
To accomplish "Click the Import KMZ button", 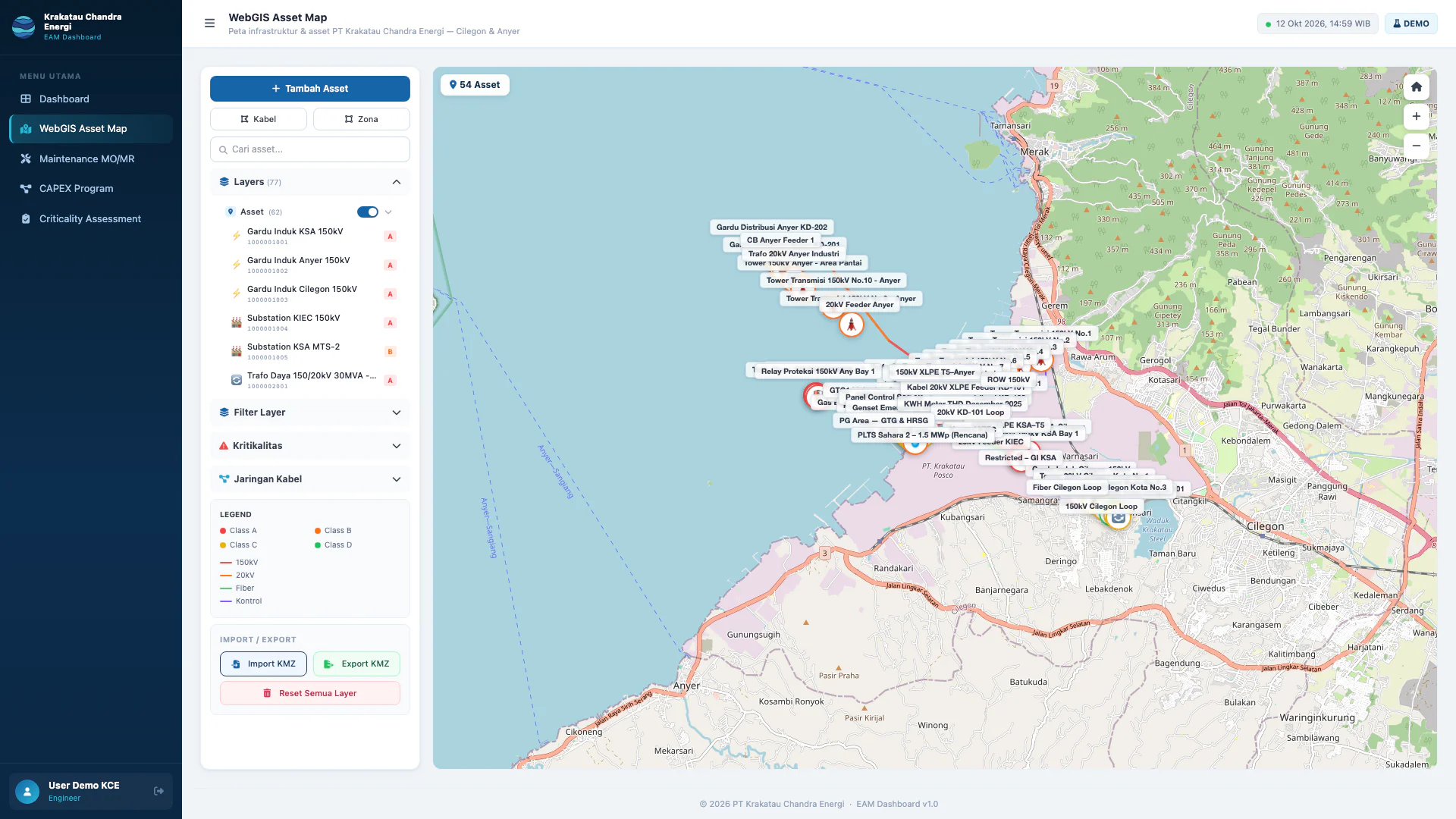I will click(263, 664).
